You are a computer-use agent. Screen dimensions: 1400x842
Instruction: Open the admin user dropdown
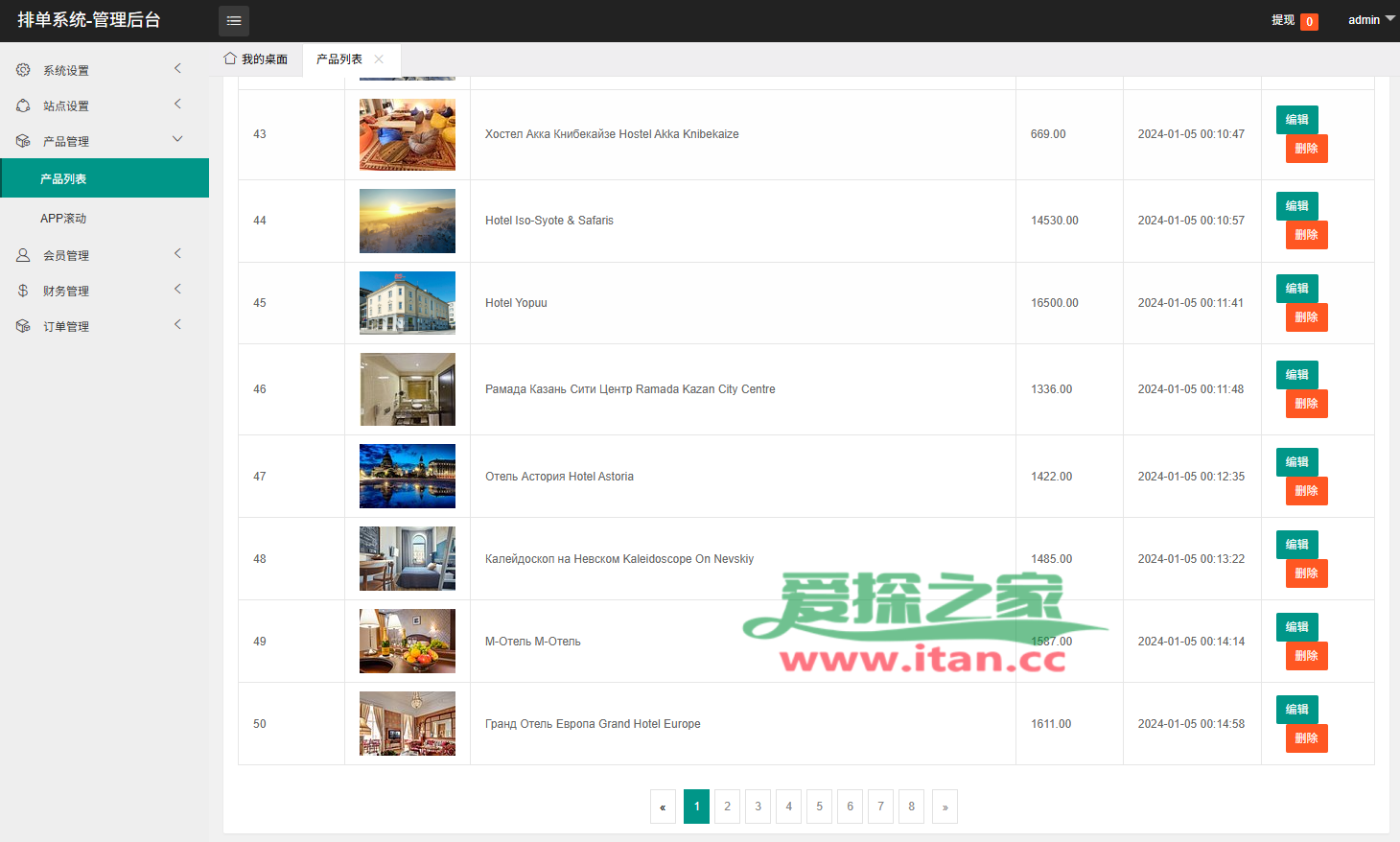tap(1371, 20)
